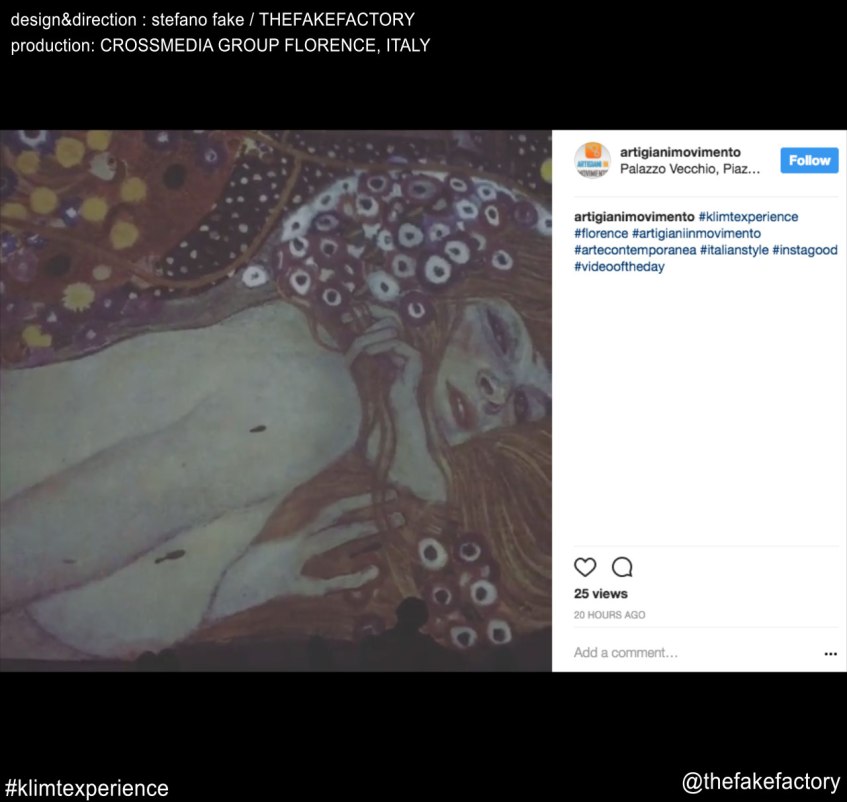This screenshot has width=847, height=802.
Task: Open the #florence hashtag
Action: pos(601,234)
